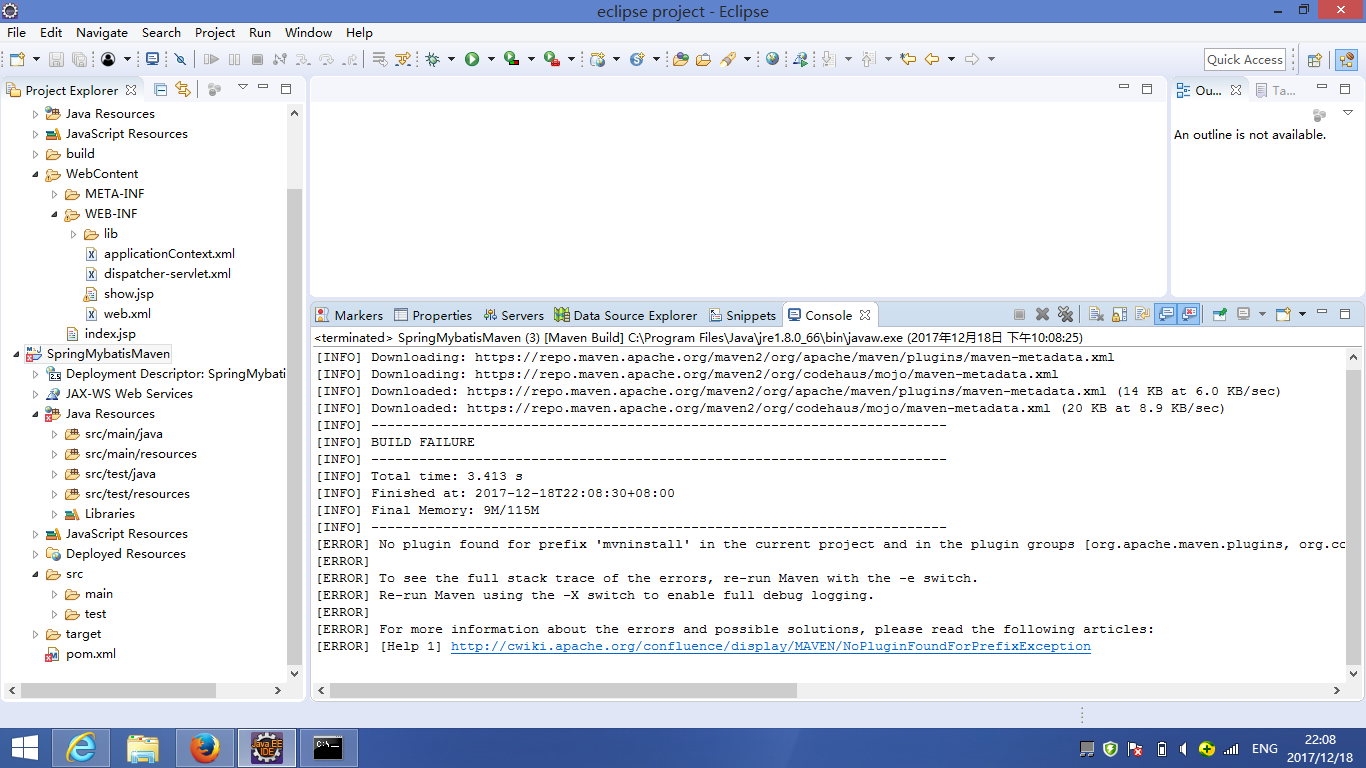Image resolution: width=1366 pixels, height=768 pixels.
Task: Open Command Prompt from the taskbar
Action: [329, 748]
